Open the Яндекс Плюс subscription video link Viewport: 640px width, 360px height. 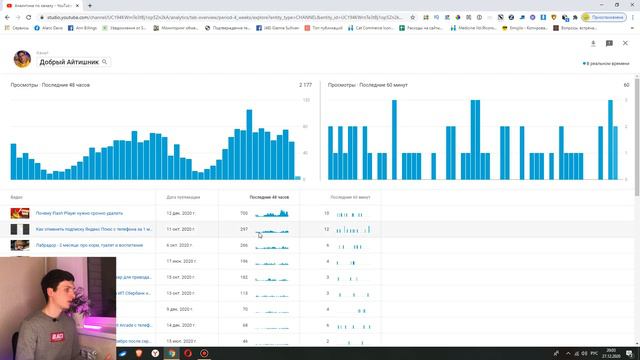pos(94,229)
